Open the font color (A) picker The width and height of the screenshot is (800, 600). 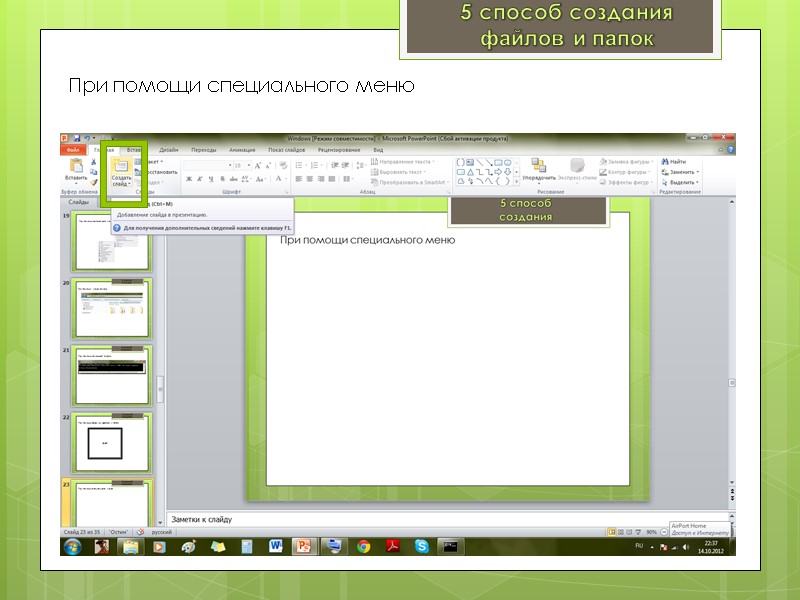(x=279, y=179)
